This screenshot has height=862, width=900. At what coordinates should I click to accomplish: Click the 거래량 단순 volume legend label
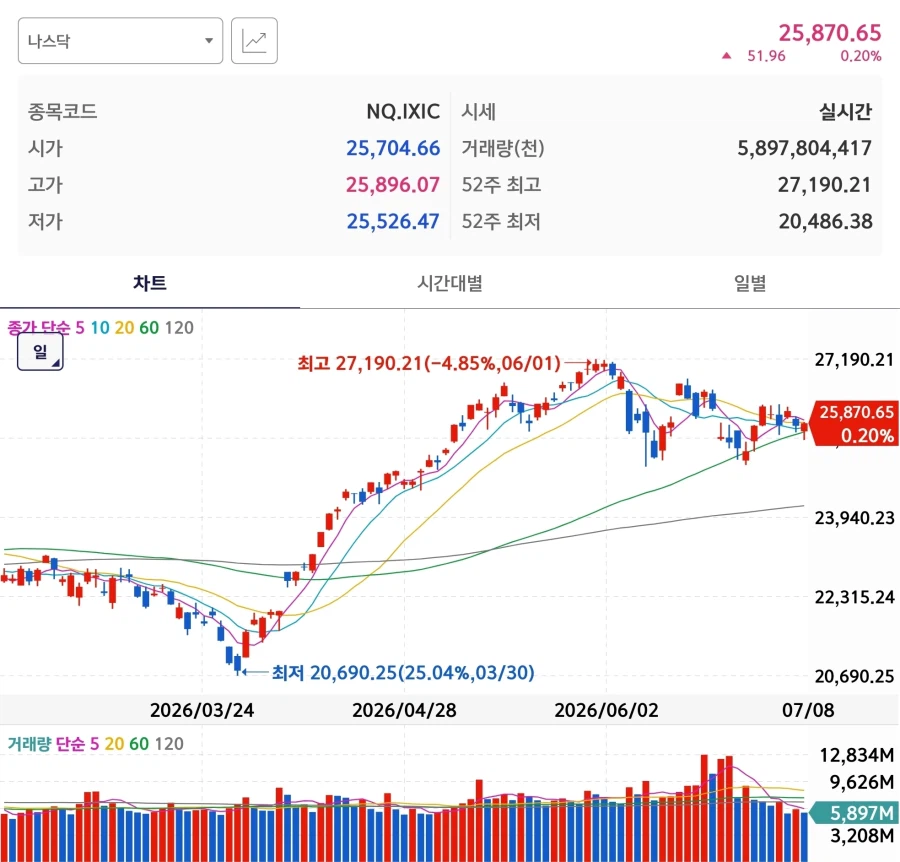click(46, 744)
